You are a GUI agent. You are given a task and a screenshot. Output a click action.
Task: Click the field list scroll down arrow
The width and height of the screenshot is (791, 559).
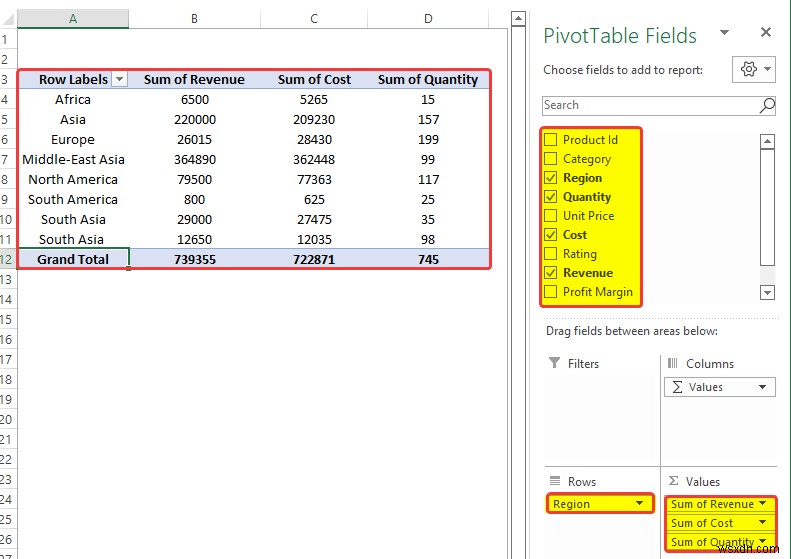[x=767, y=292]
